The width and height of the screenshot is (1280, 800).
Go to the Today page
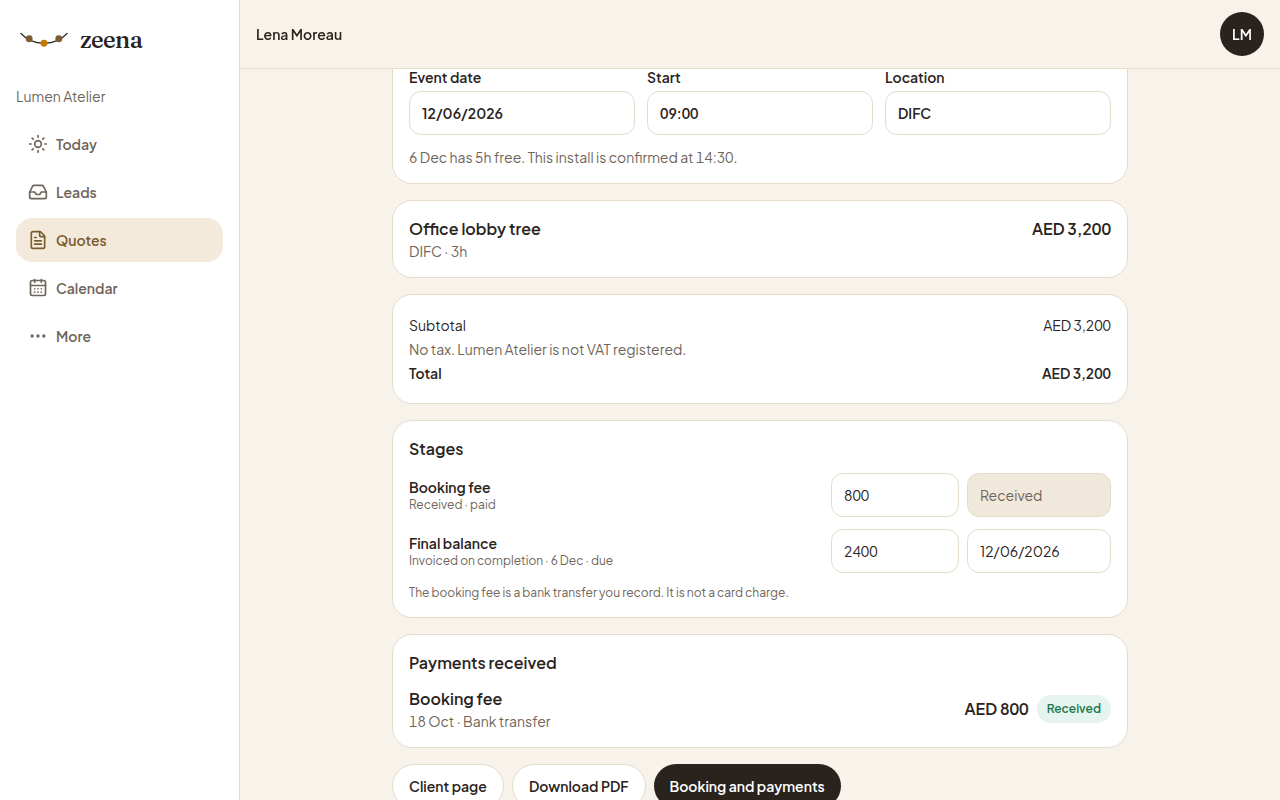(119, 144)
